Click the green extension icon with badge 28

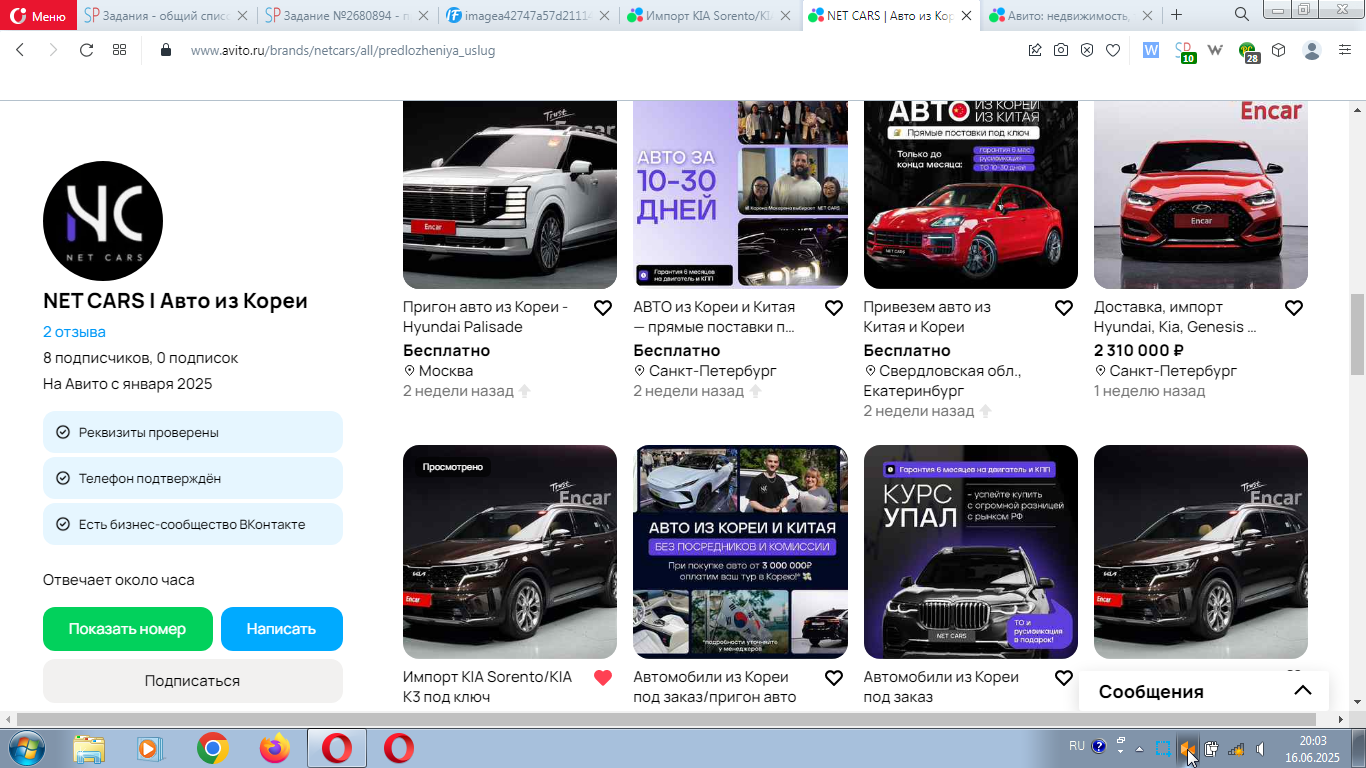pos(1248,52)
